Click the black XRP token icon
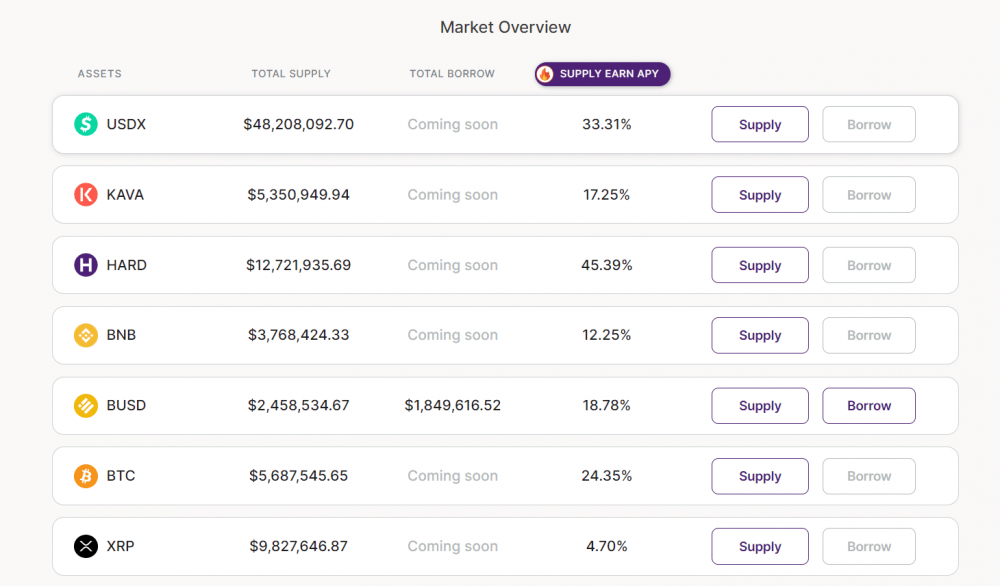The image size is (1000, 586). pyautogui.click(x=86, y=546)
